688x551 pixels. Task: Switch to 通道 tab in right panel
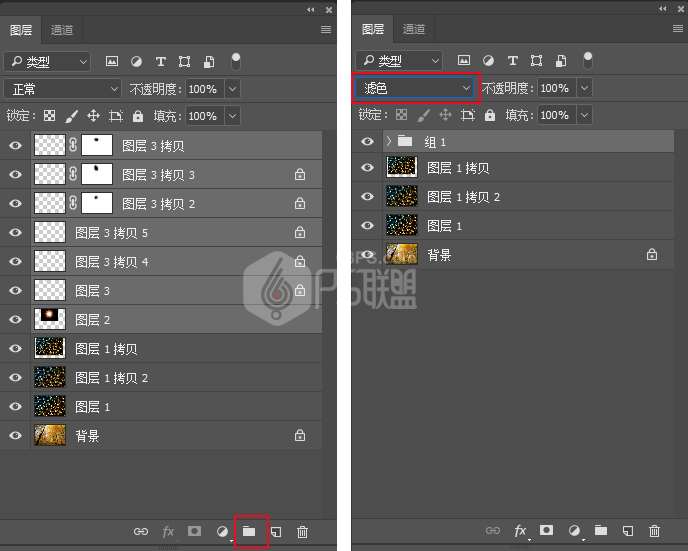tap(413, 29)
